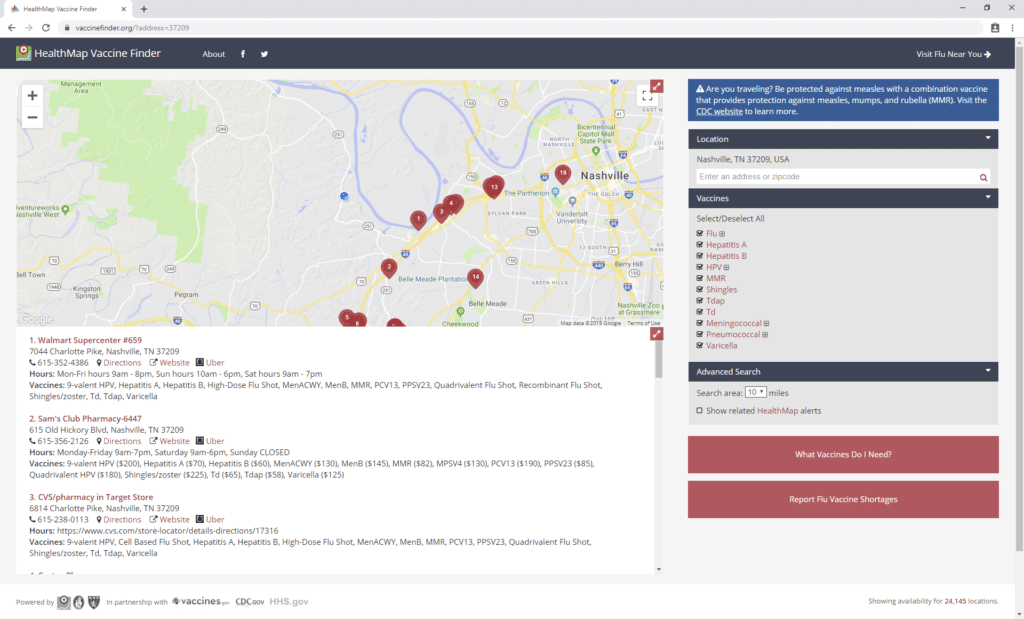Collapse the Advanced Search panel header
Image resolution: width=1024 pixels, height=619 pixels.
[843, 372]
